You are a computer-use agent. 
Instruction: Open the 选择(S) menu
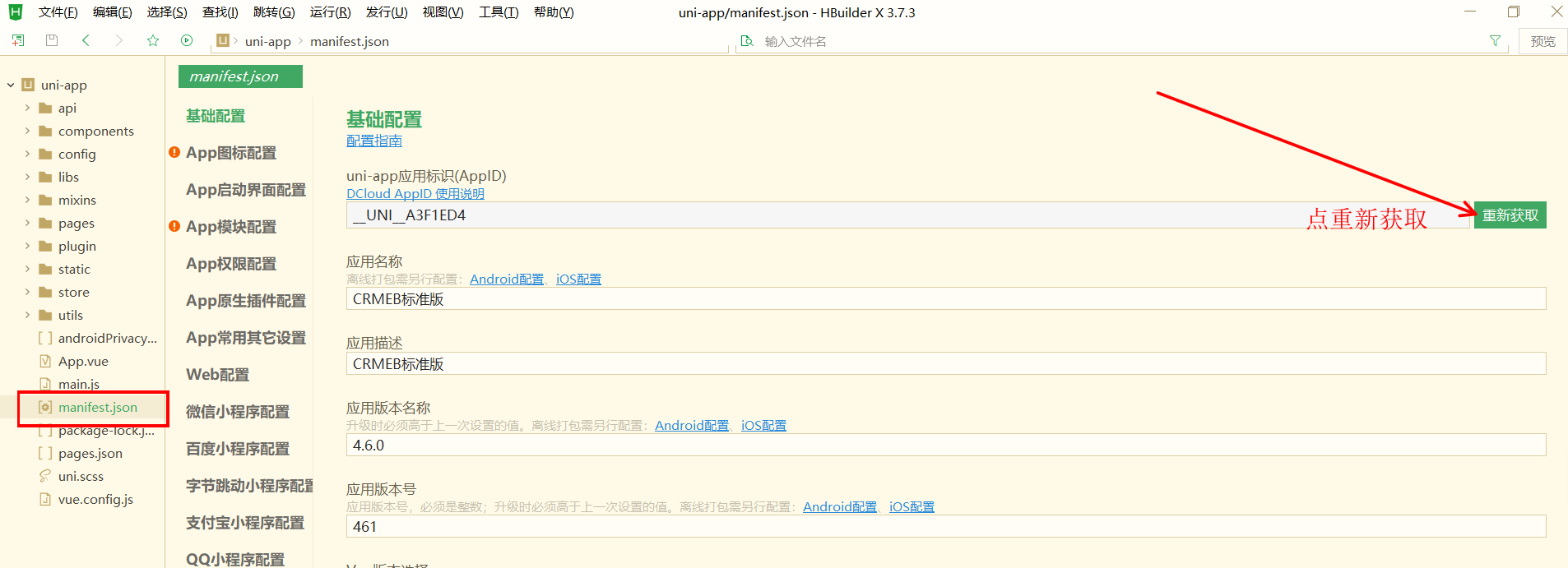[167, 12]
